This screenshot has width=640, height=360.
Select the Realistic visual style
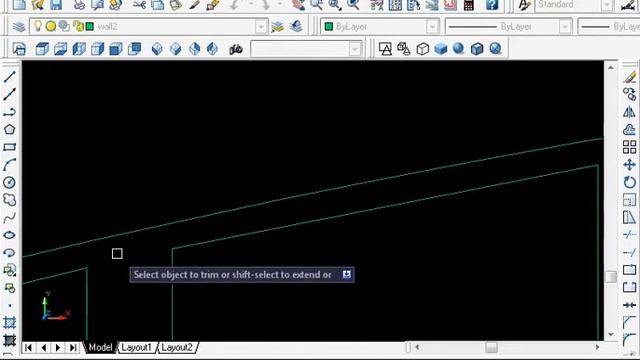coord(440,49)
